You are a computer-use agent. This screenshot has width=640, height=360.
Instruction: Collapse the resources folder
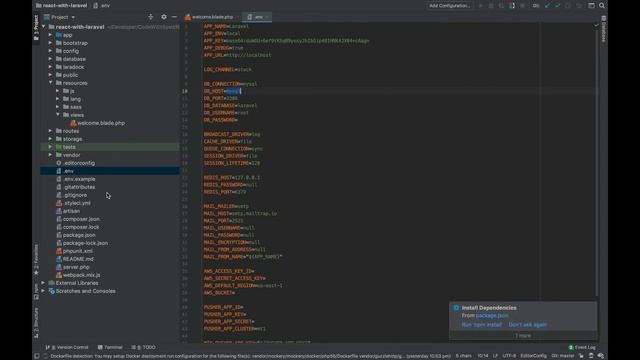(x=51, y=83)
